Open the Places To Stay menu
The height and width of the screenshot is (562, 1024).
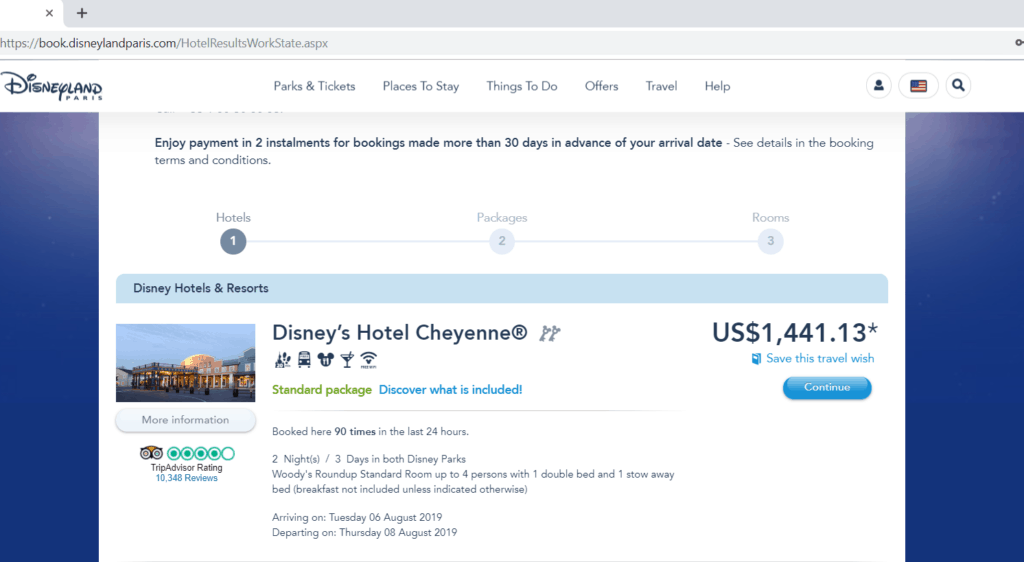pyautogui.click(x=421, y=86)
